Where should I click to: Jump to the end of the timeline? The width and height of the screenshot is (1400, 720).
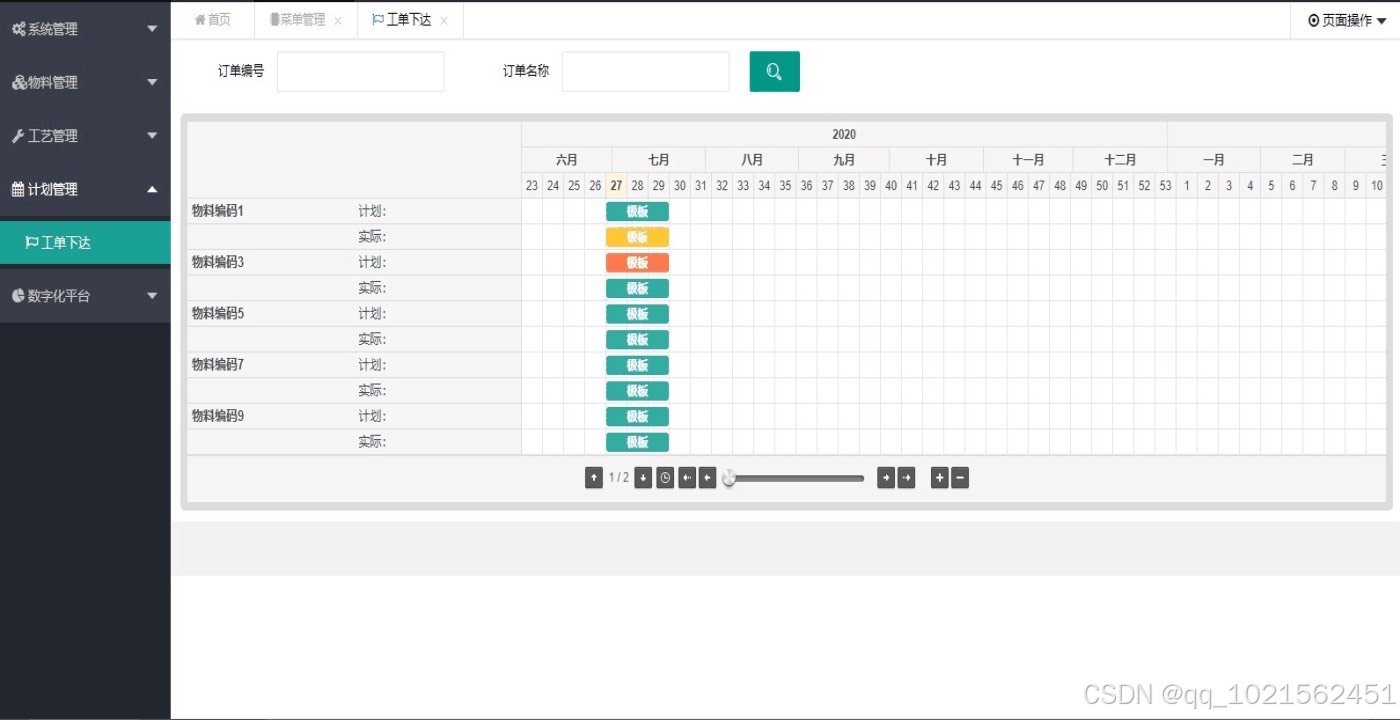(906, 478)
